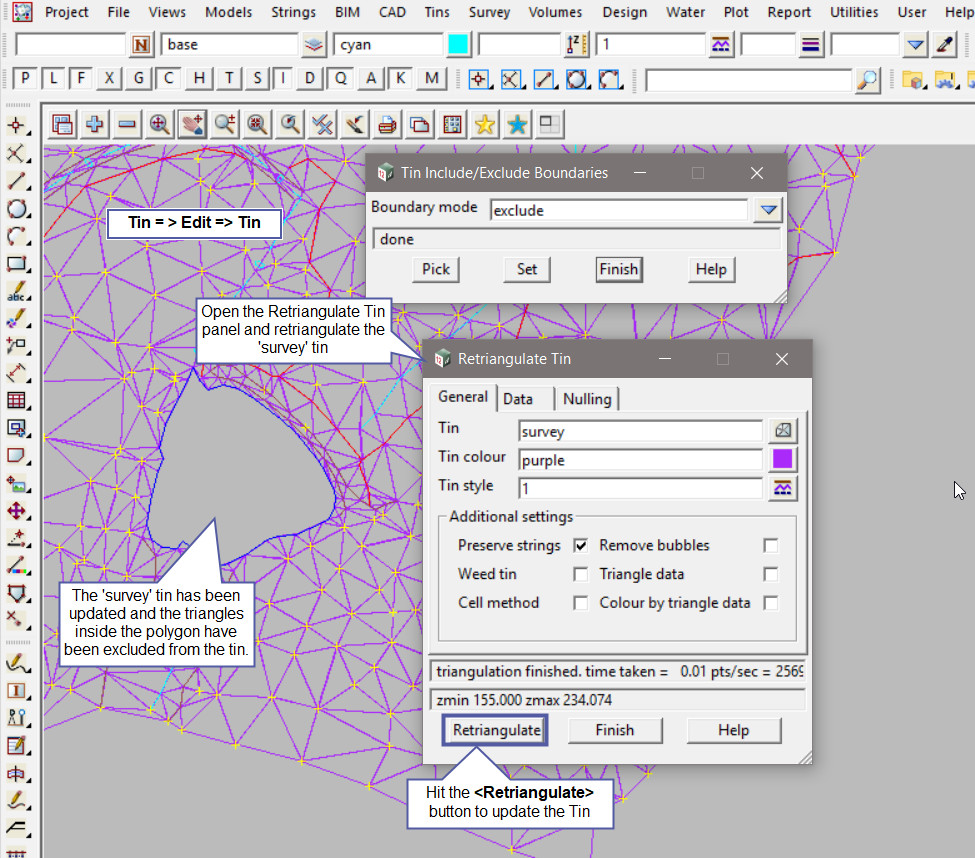975x858 pixels.
Task: Click the Tin colour text field
Action: click(x=640, y=460)
